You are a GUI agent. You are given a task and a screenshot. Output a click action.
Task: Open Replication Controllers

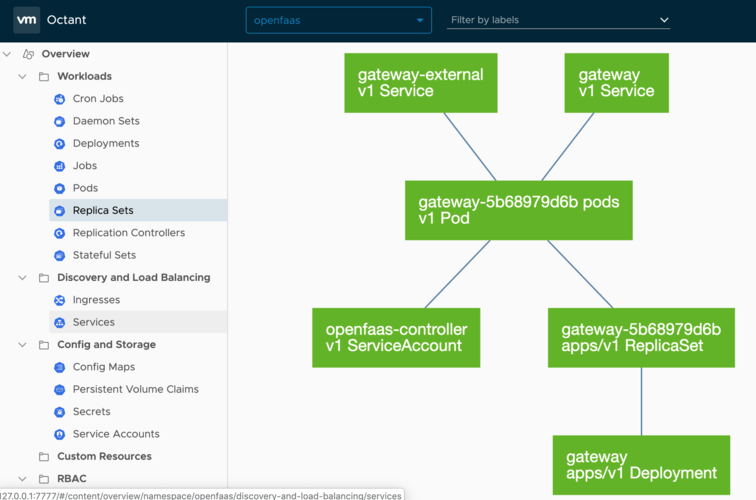[x=129, y=233]
